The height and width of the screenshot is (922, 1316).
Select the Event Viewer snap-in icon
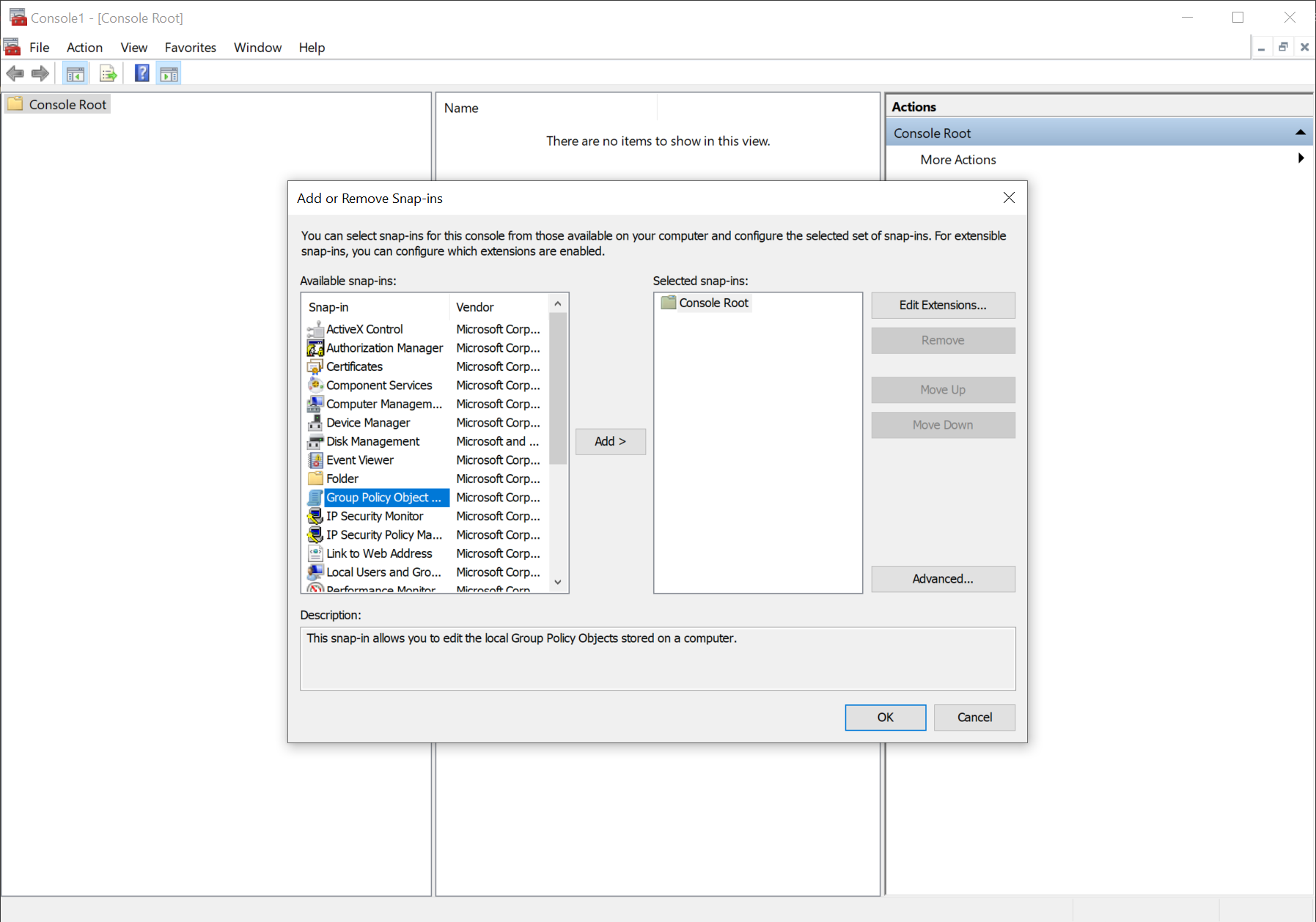click(315, 460)
